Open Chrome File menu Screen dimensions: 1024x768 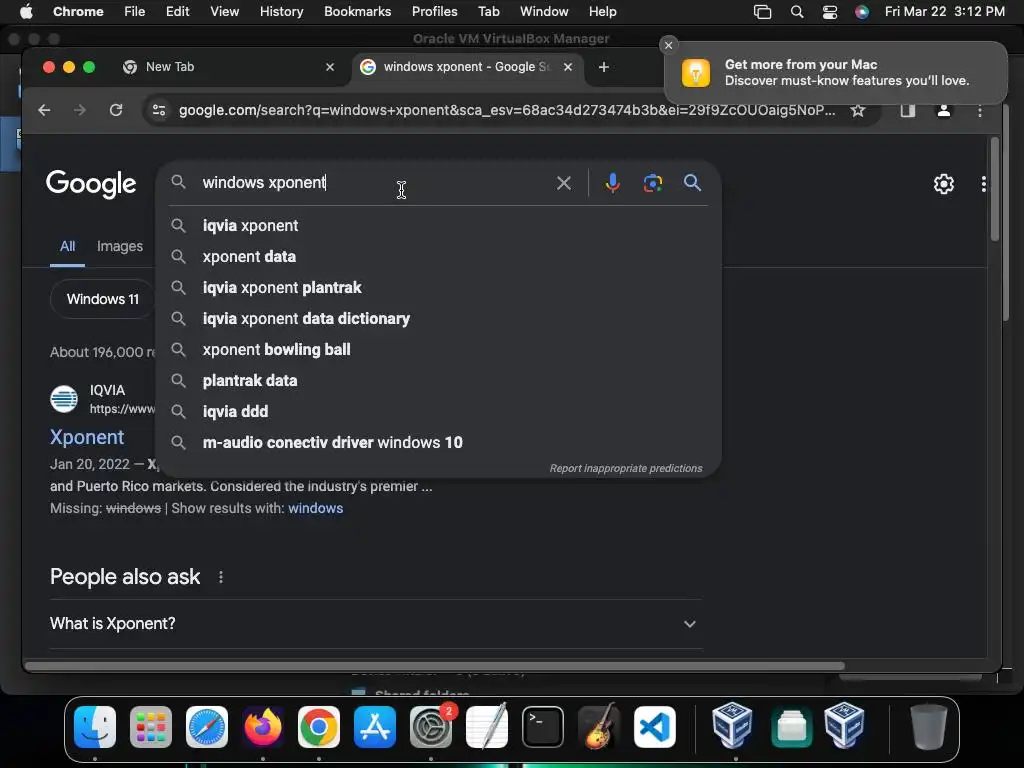135,12
